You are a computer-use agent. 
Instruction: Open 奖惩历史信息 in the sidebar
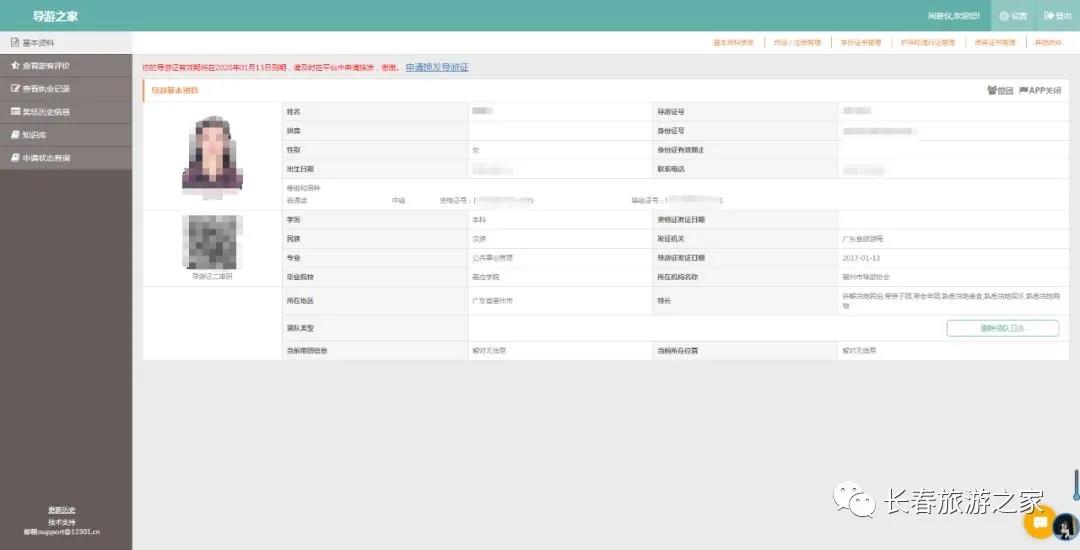pyautogui.click(x=47, y=112)
